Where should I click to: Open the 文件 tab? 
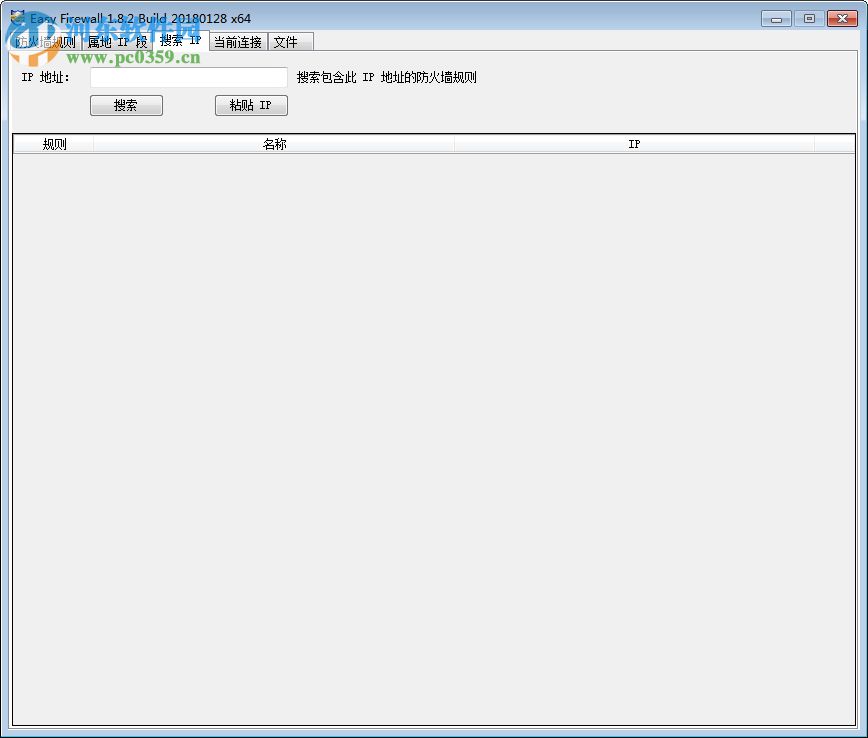pyautogui.click(x=289, y=42)
